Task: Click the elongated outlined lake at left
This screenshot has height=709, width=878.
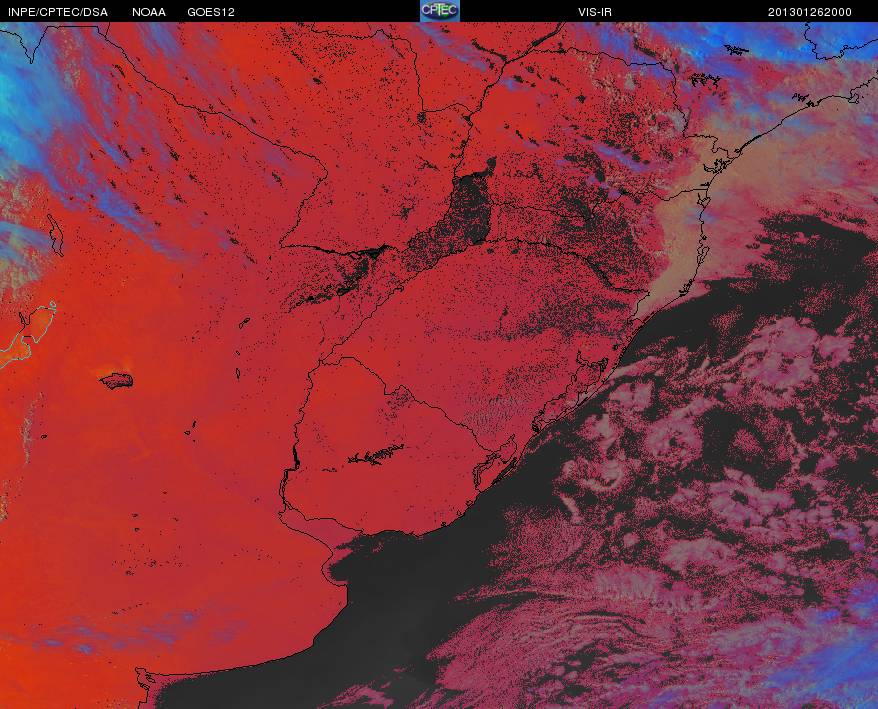Action: pos(55,235)
